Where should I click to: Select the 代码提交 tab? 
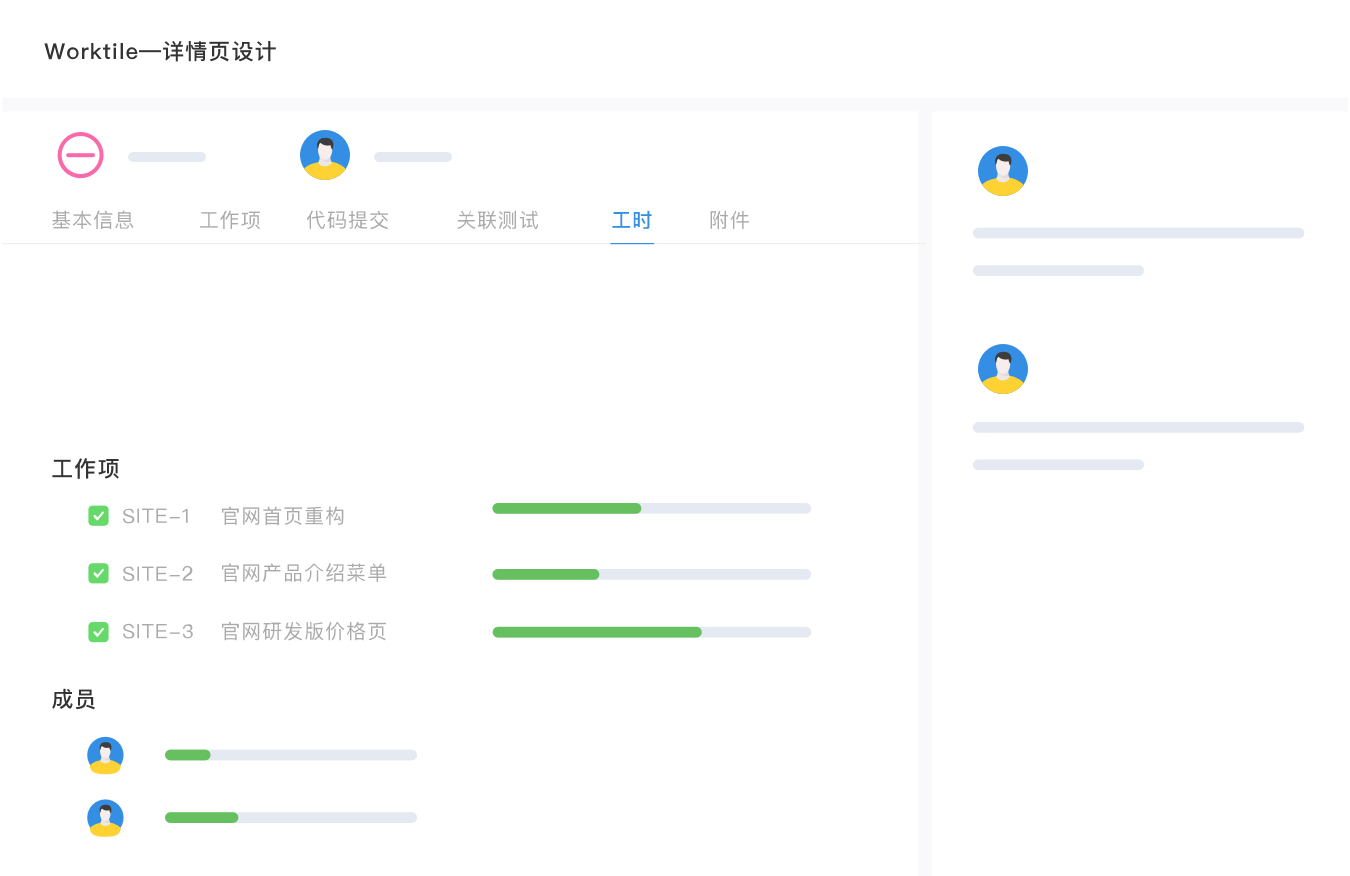click(x=348, y=221)
